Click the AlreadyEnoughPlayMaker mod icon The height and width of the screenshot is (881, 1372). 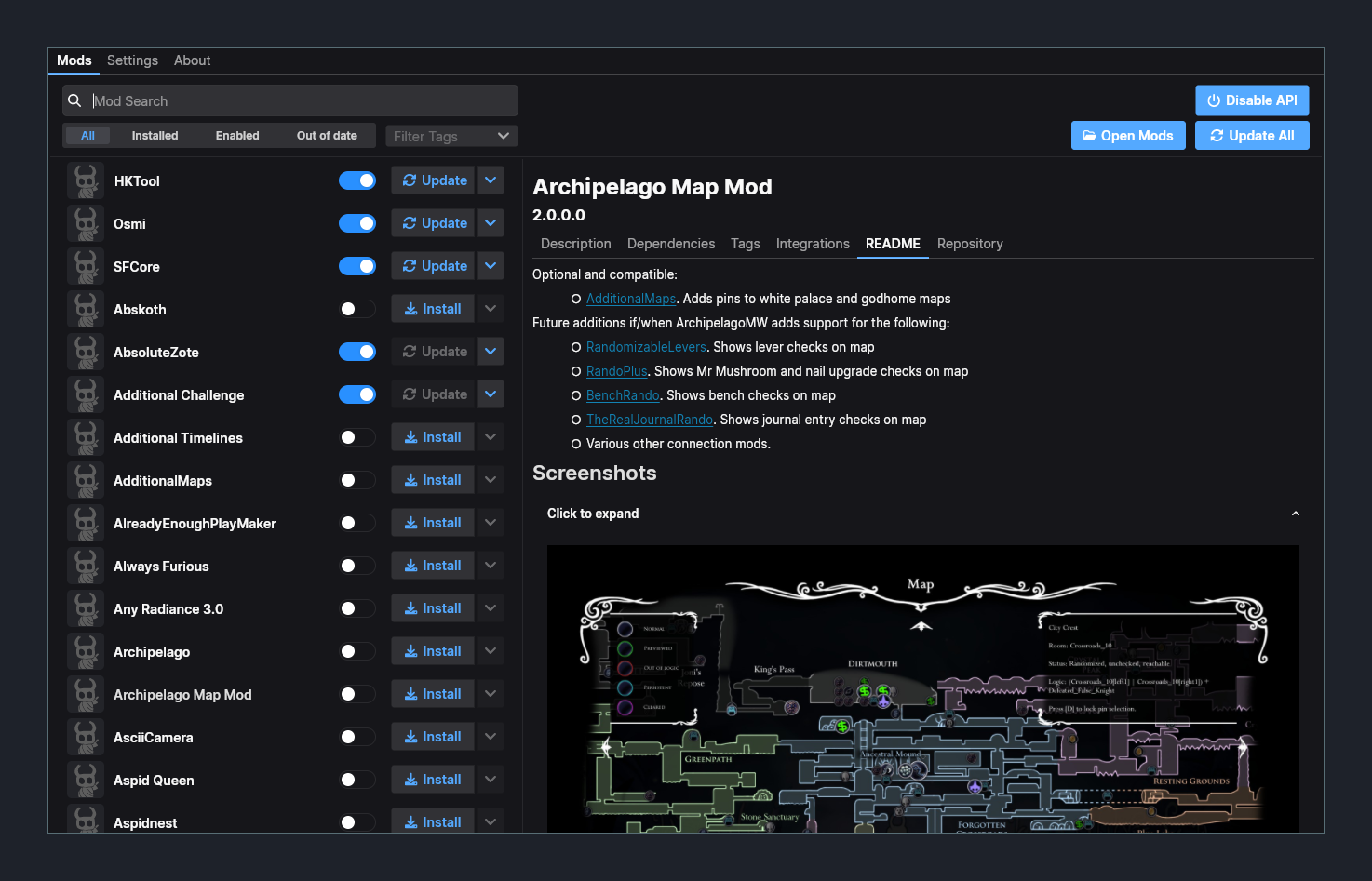[x=86, y=523]
